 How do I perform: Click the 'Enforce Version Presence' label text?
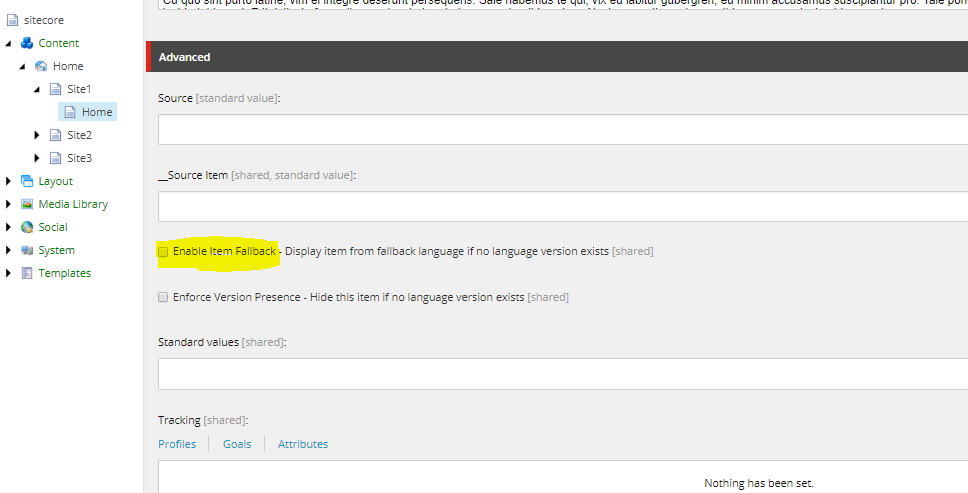tap(236, 297)
